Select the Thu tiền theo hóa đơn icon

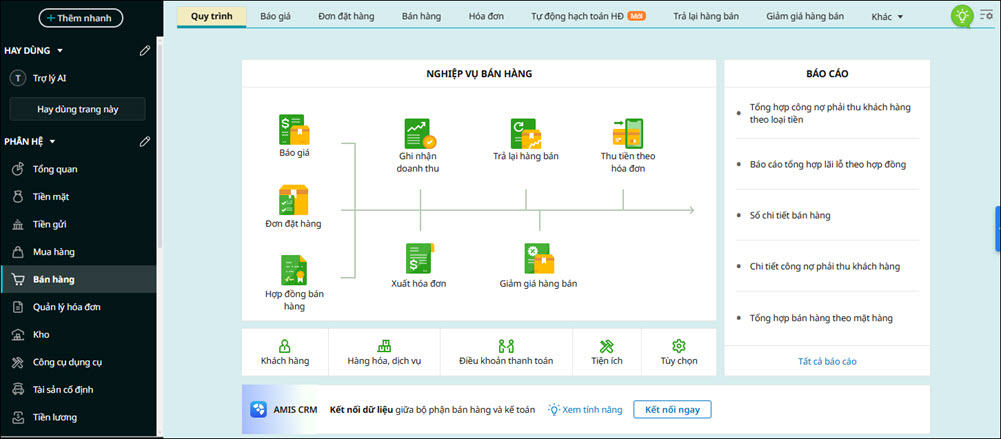click(627, 134)
